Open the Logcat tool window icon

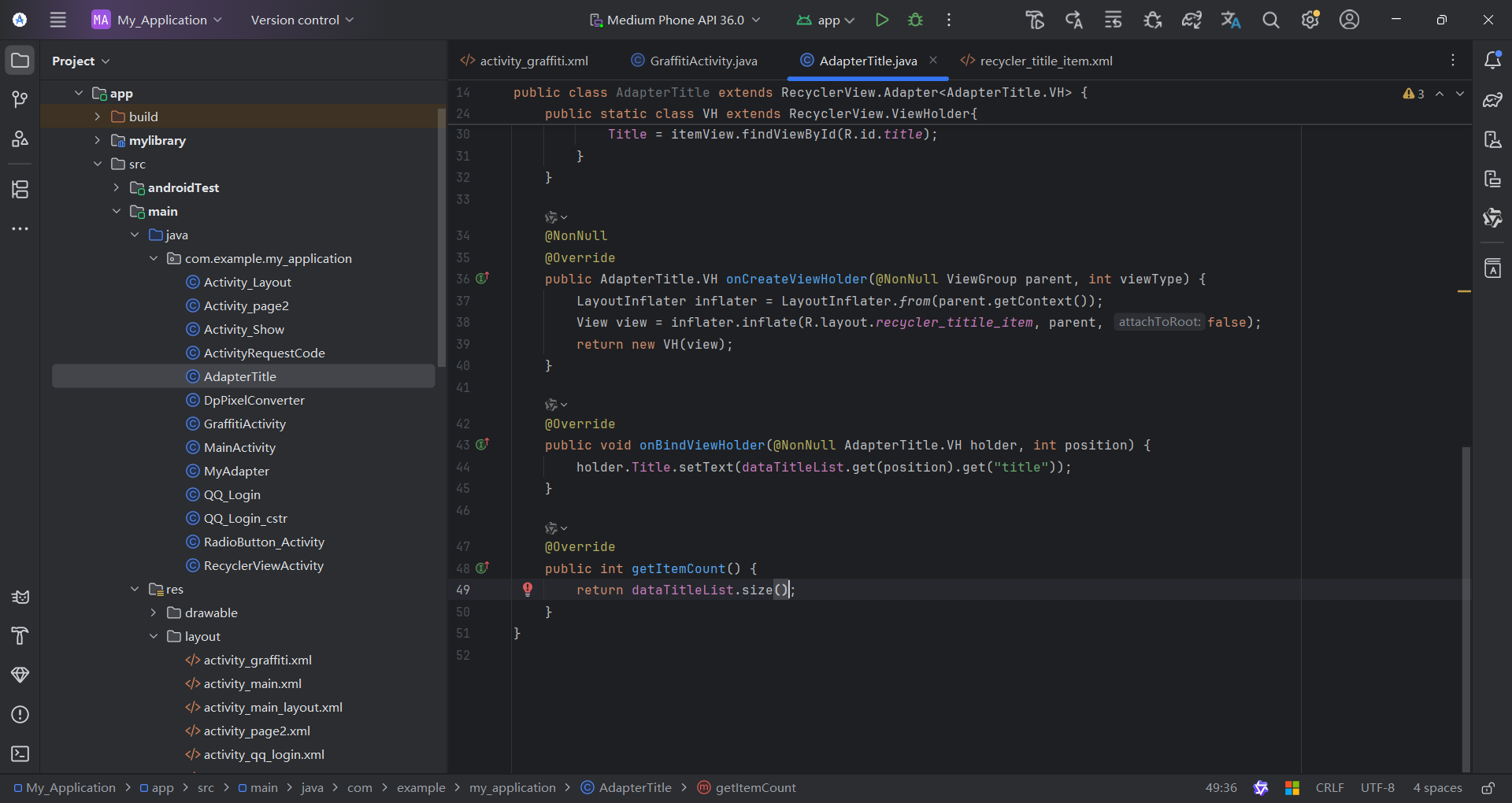coord(20,597)
